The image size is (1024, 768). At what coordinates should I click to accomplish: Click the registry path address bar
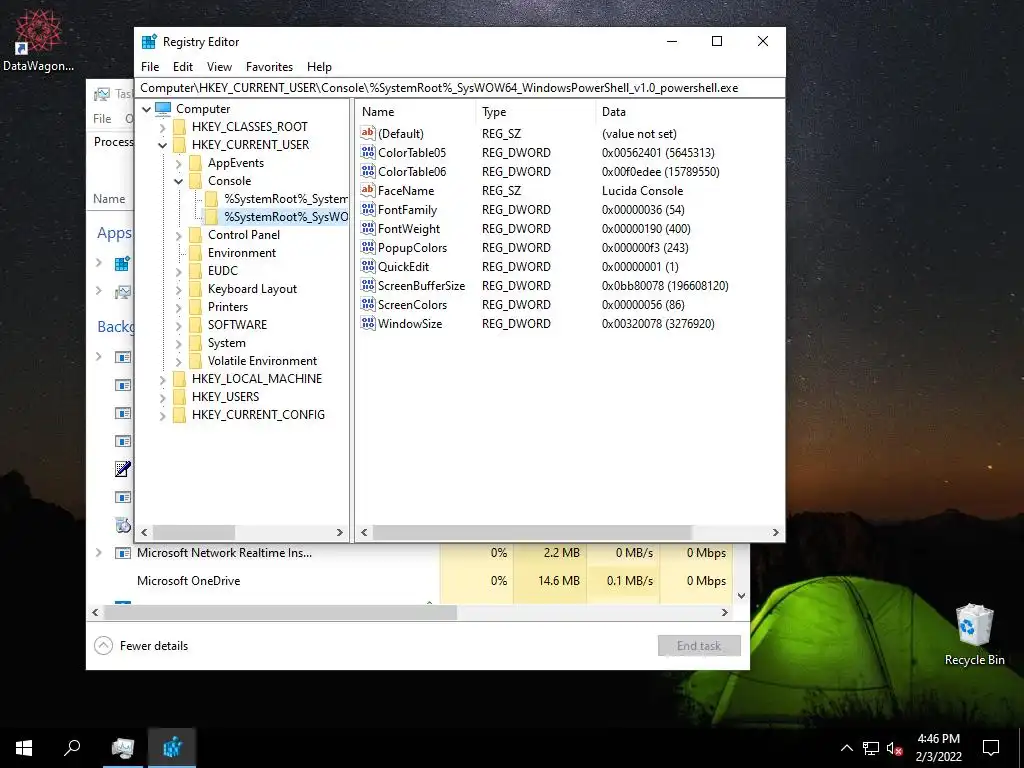tap(460, 88)
